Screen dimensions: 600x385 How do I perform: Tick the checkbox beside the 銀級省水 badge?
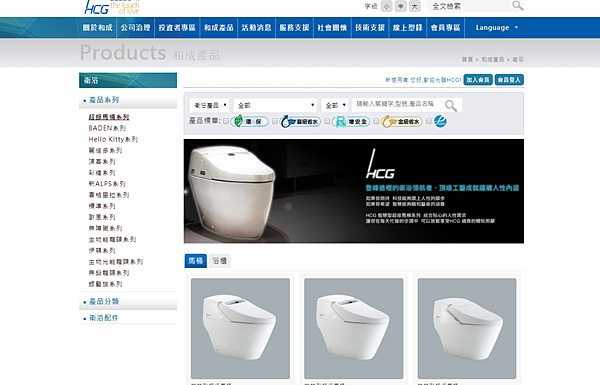275,121
